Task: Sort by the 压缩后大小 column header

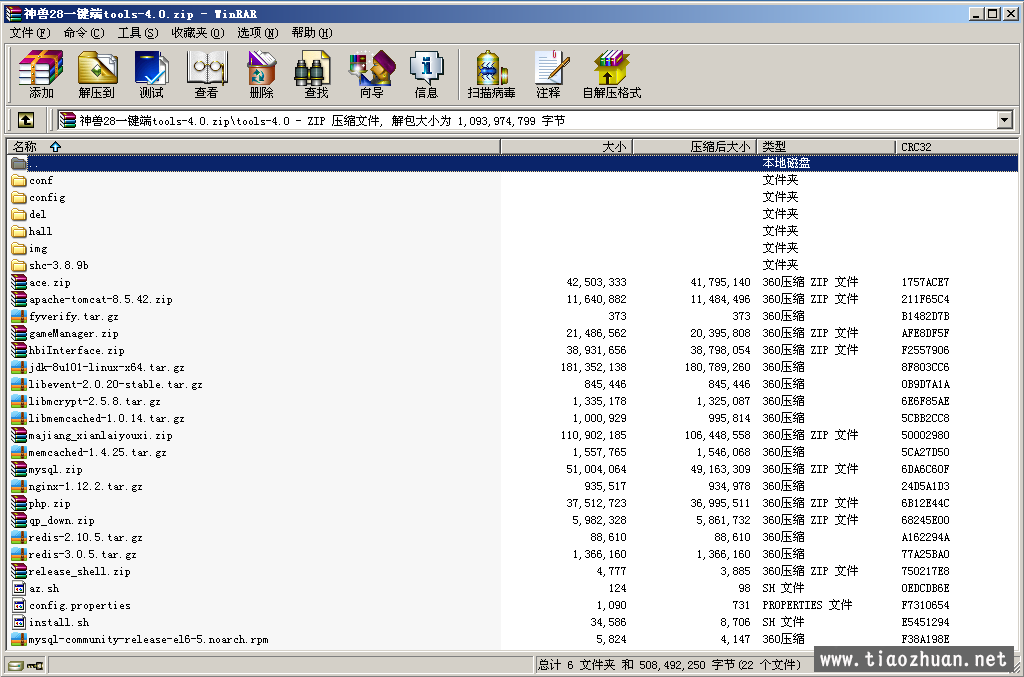Action: pyautogui.click(x=694, y=147)
